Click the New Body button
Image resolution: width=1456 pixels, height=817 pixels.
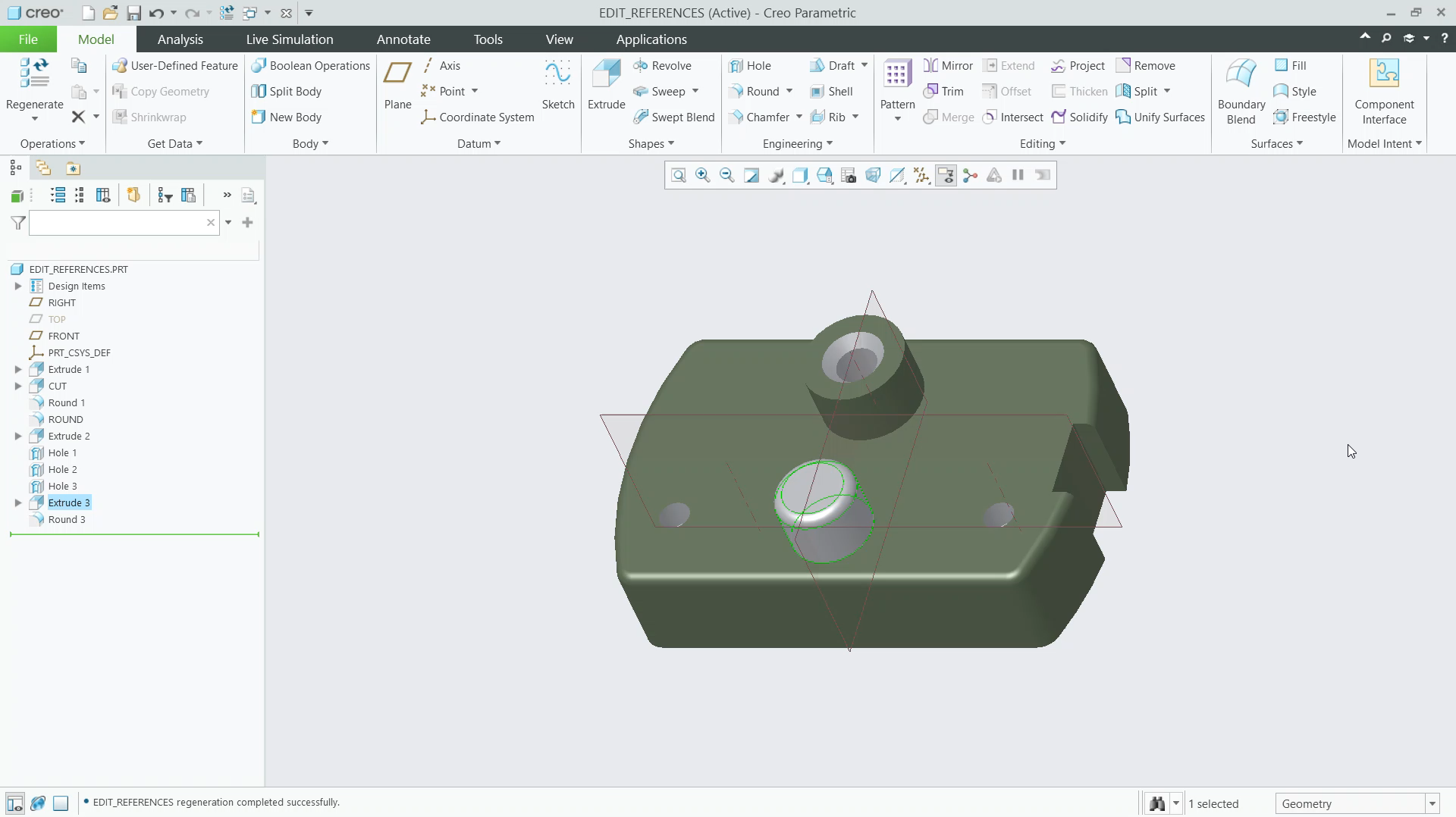287,117
